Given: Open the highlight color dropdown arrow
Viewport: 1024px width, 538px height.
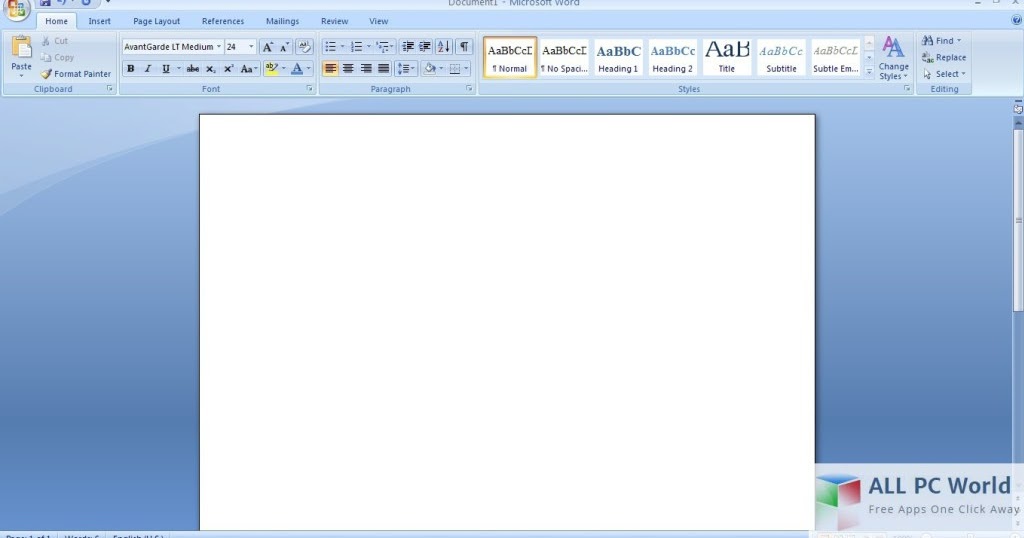Looking at the screenshot, I should [x=283, y=69].
